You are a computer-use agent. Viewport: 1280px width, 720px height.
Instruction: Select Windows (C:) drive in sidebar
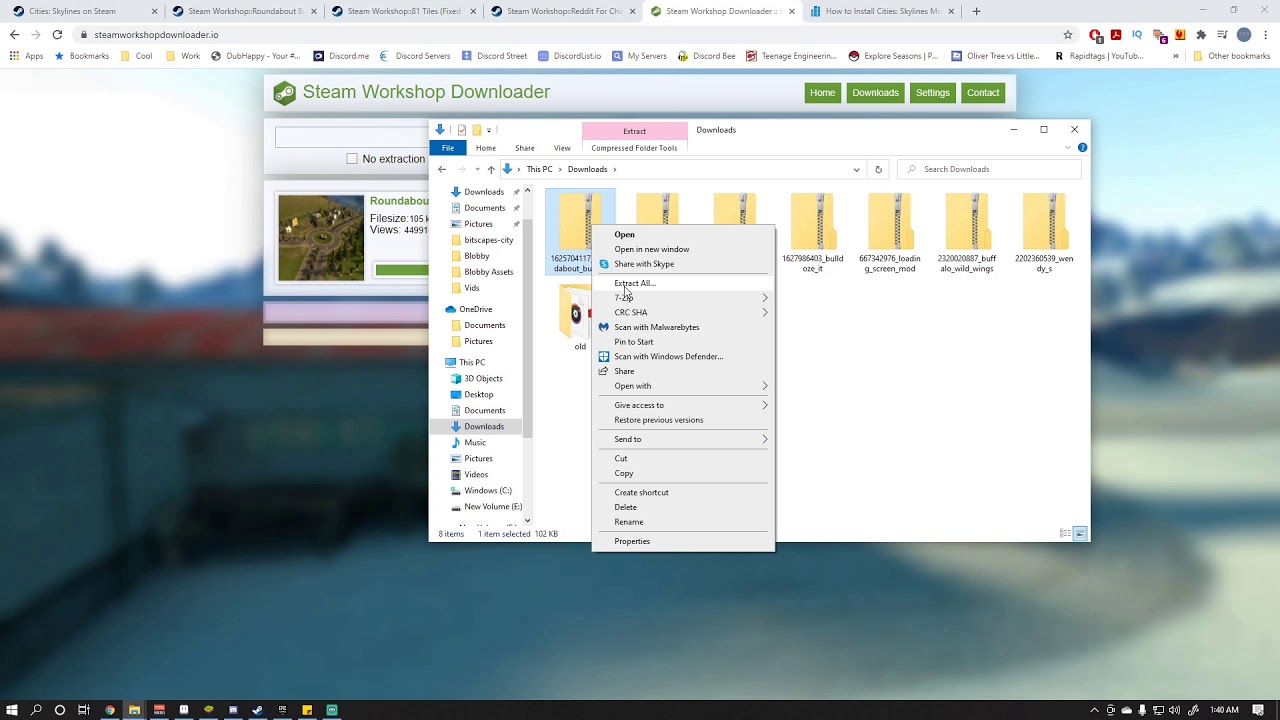coord(487,490)
